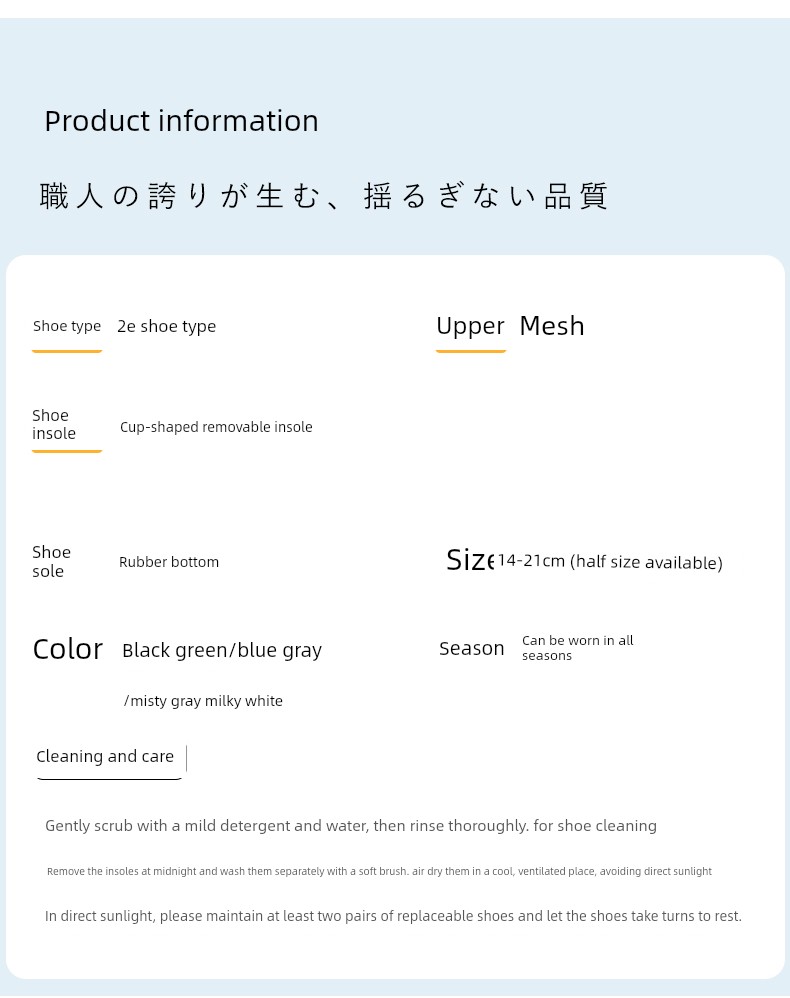
Task: Click the Color label
Action: click(67, 650)
